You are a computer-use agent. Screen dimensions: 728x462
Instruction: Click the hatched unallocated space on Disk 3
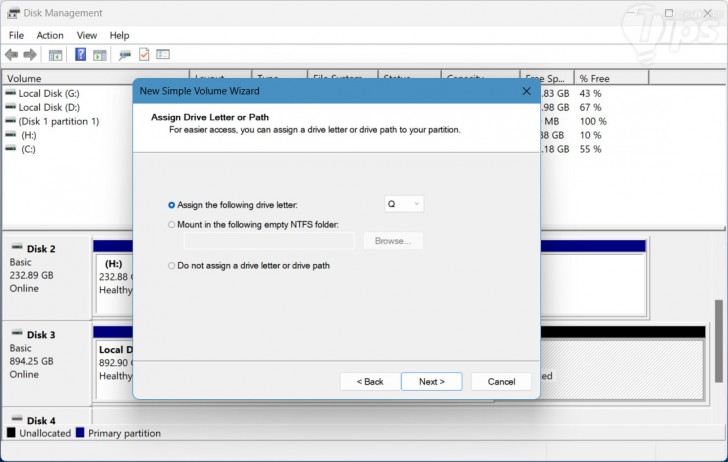623,370
